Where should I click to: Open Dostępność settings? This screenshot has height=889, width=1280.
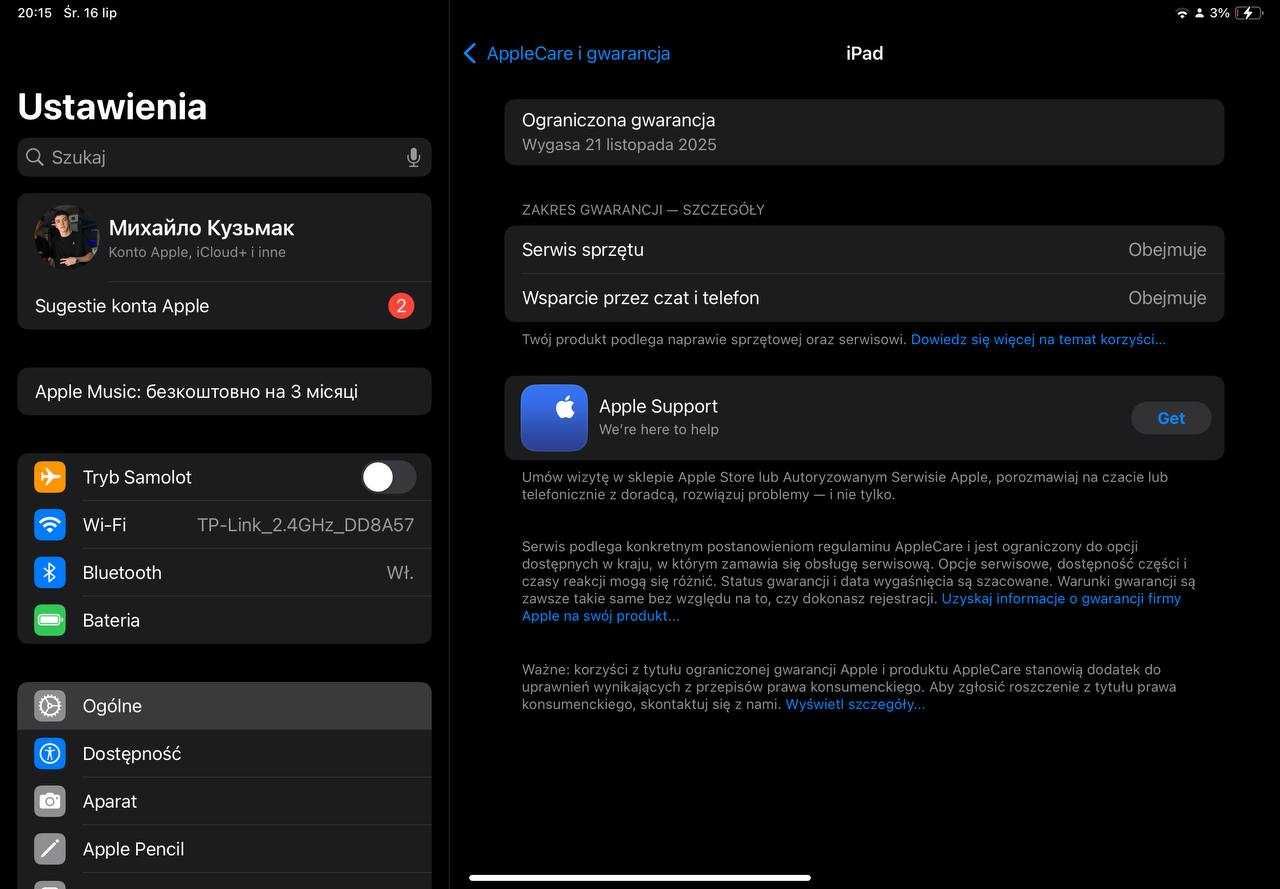224,754
